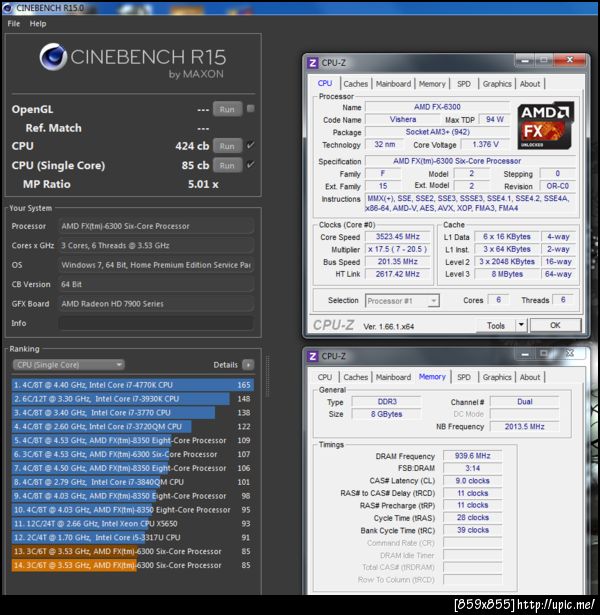
Task: Select ranking entry 14, FX-6300 score 85
Action: [133, 565]
